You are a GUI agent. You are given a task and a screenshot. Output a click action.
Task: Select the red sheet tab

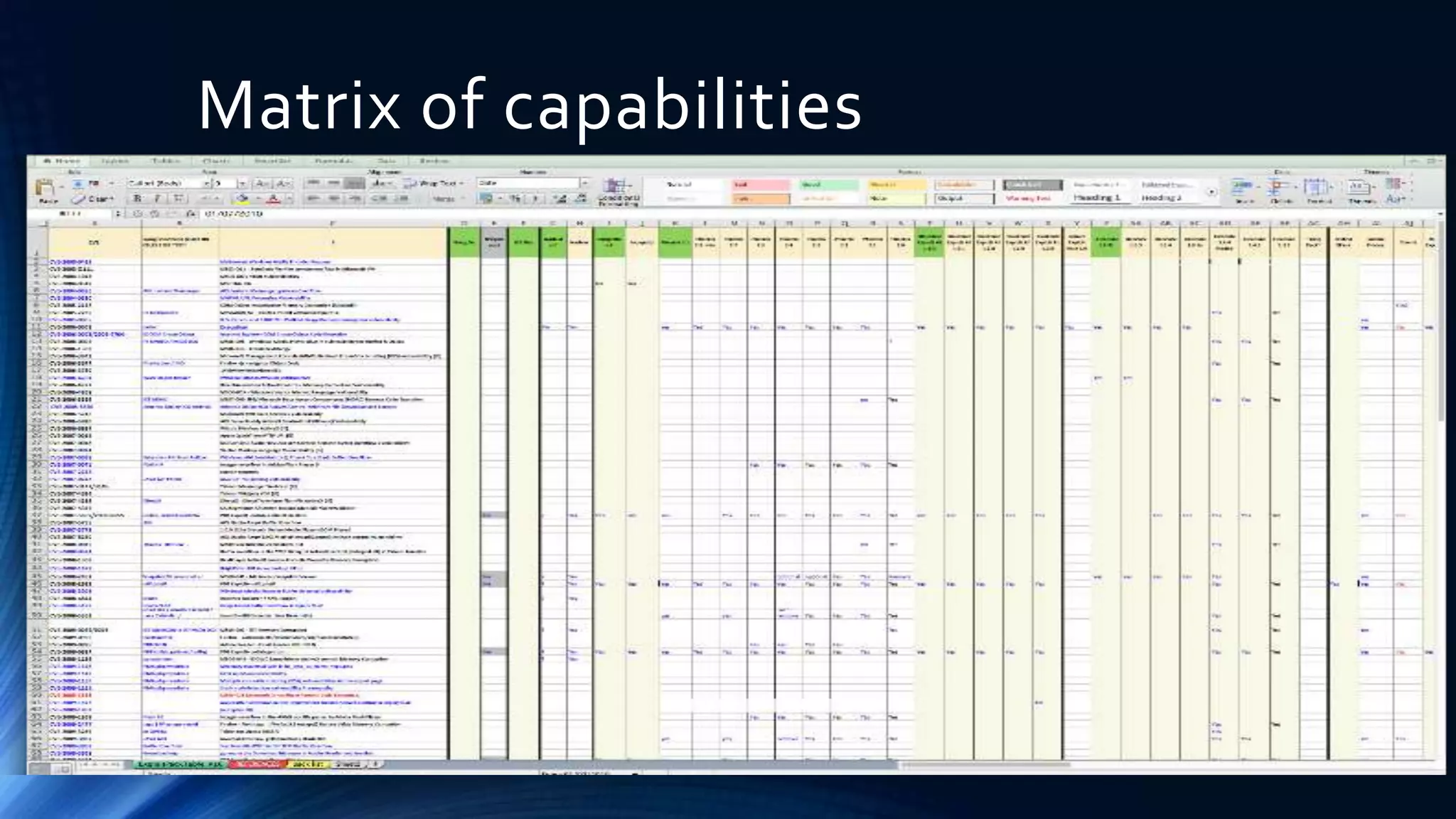coord(257,764)
